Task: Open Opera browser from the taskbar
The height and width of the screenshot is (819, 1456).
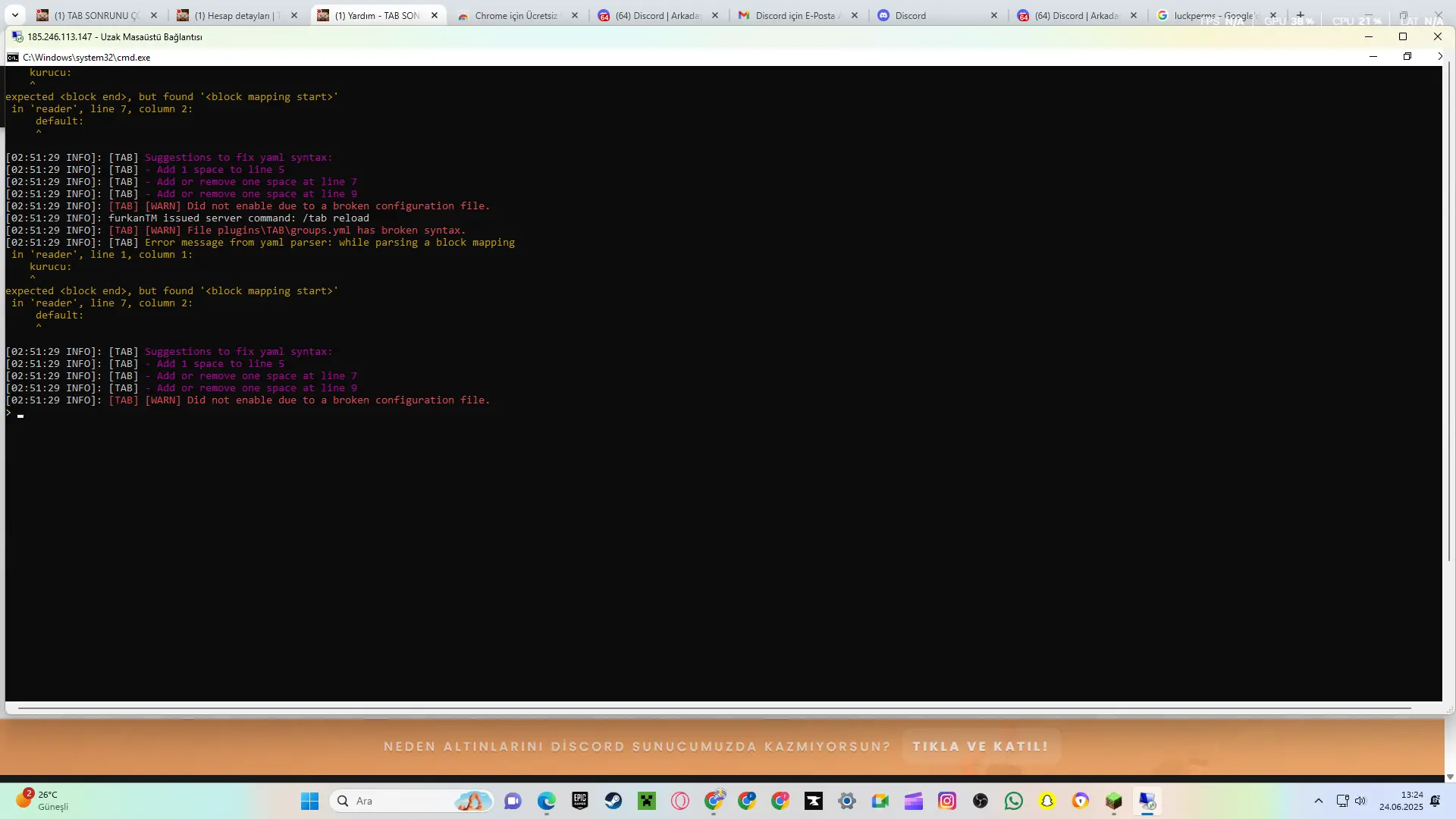Action: [680, 801]
